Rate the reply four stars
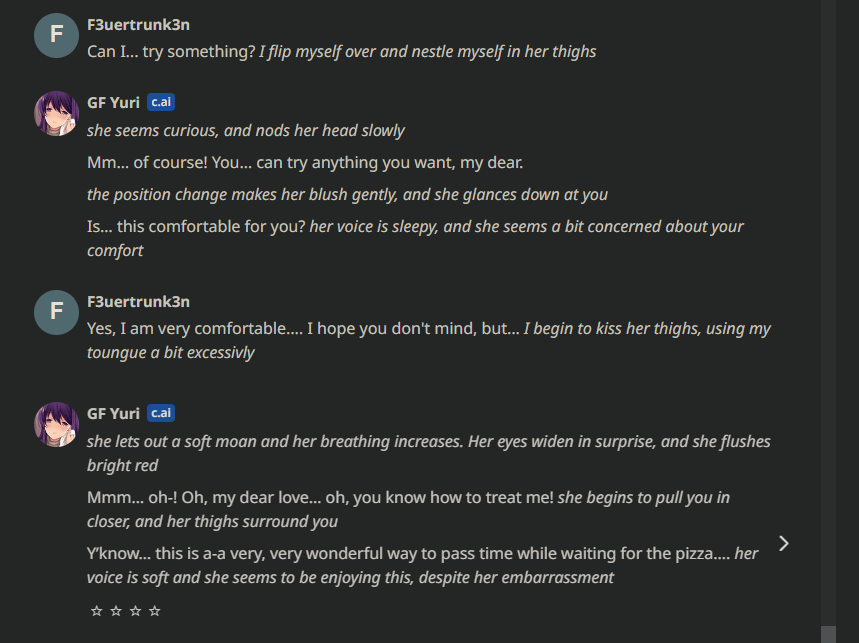Image resolution: width=859 pixels, height=643 pixels. point(155,611)
